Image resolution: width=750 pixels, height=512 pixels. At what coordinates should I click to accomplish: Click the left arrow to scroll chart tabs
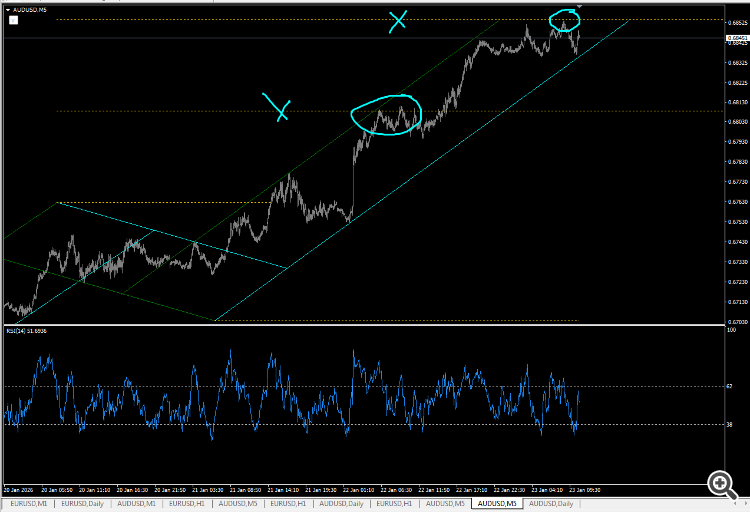(x=735, y=503)
